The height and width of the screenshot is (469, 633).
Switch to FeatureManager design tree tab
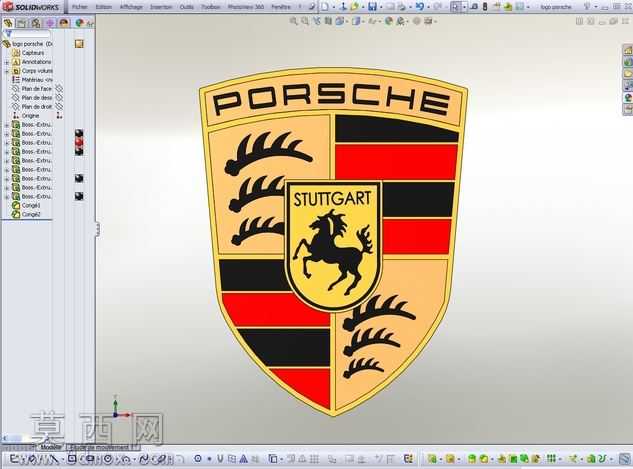8,23
